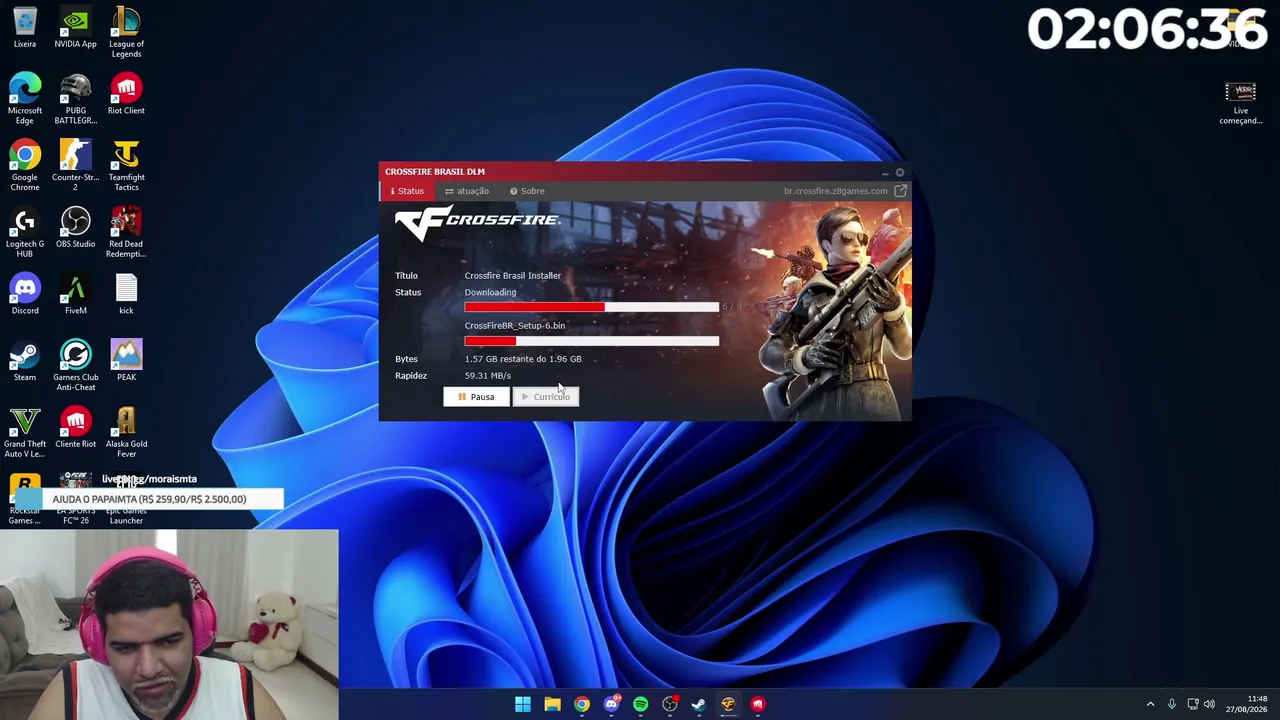1280x720 pixels.
Task: Select the Lixeira recycle bin desktop icon
Action: pos(25,29)
